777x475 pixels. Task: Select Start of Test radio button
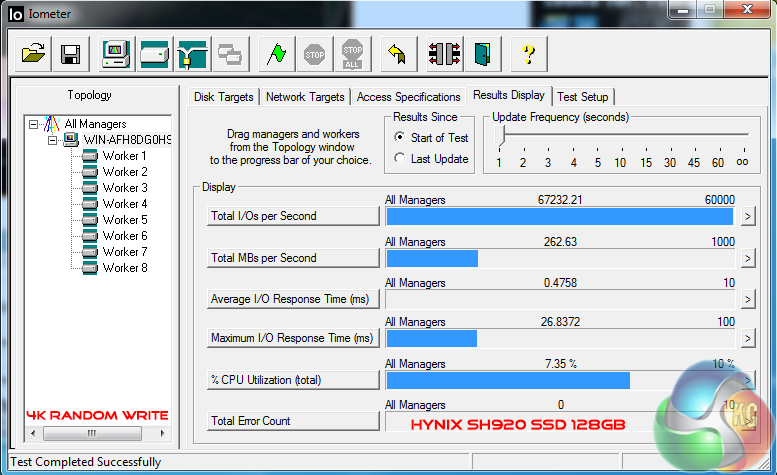coord(399,137)
